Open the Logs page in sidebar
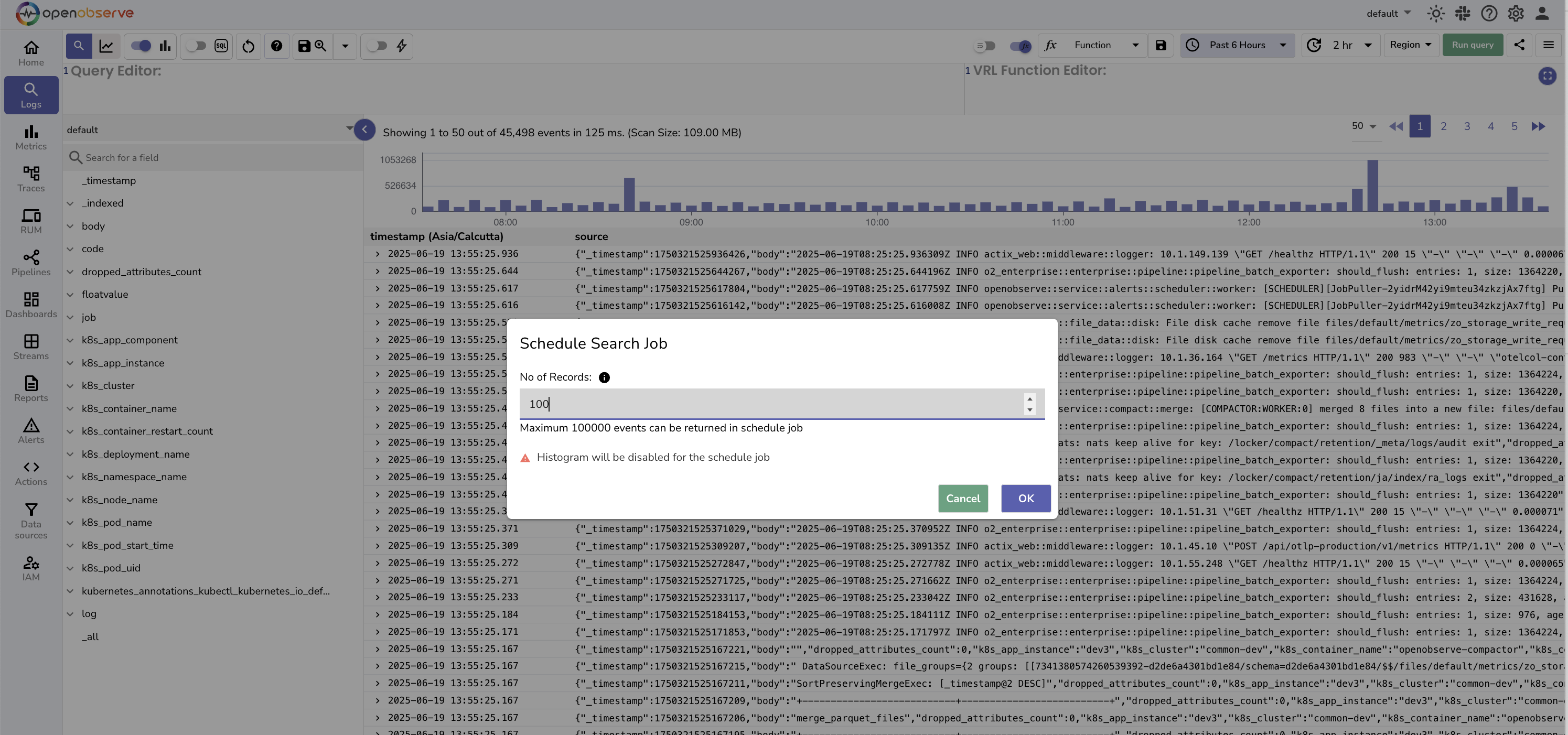Viewport: 1568px width, 735px height. (31, 95)
